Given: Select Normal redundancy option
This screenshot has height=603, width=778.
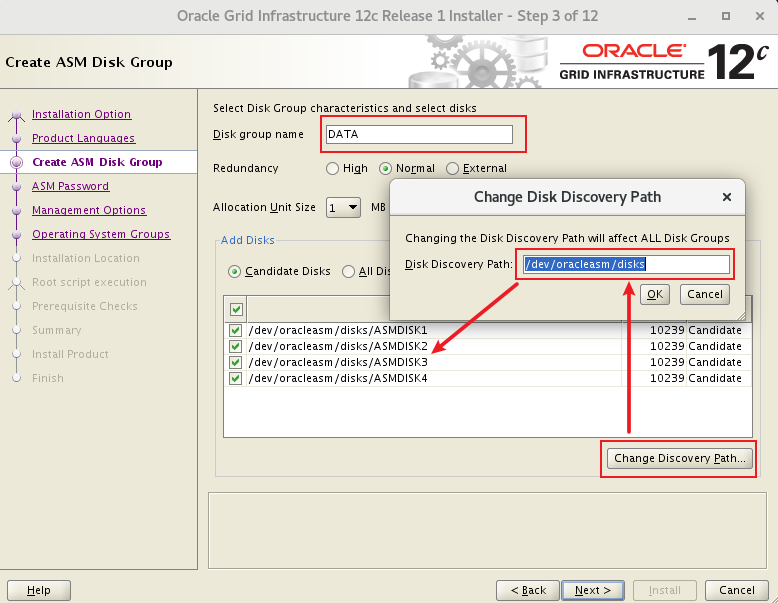Looking at the screenshot, I should coord(387,169).
